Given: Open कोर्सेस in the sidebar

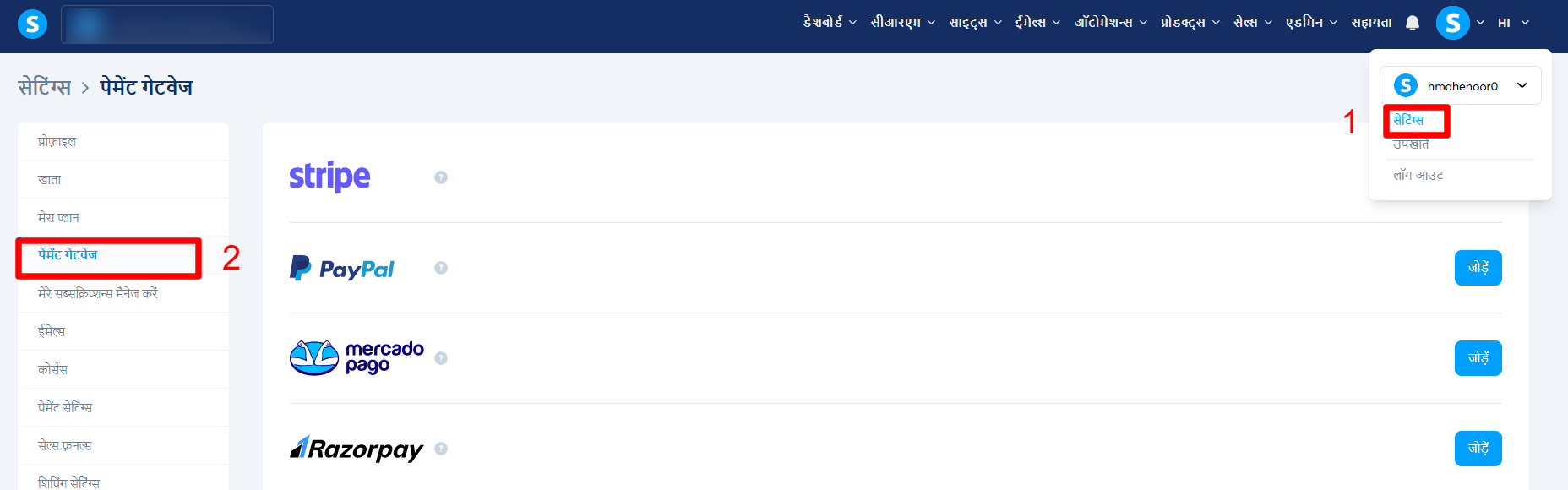Looking at the screenshot, I should click(123, 369).
